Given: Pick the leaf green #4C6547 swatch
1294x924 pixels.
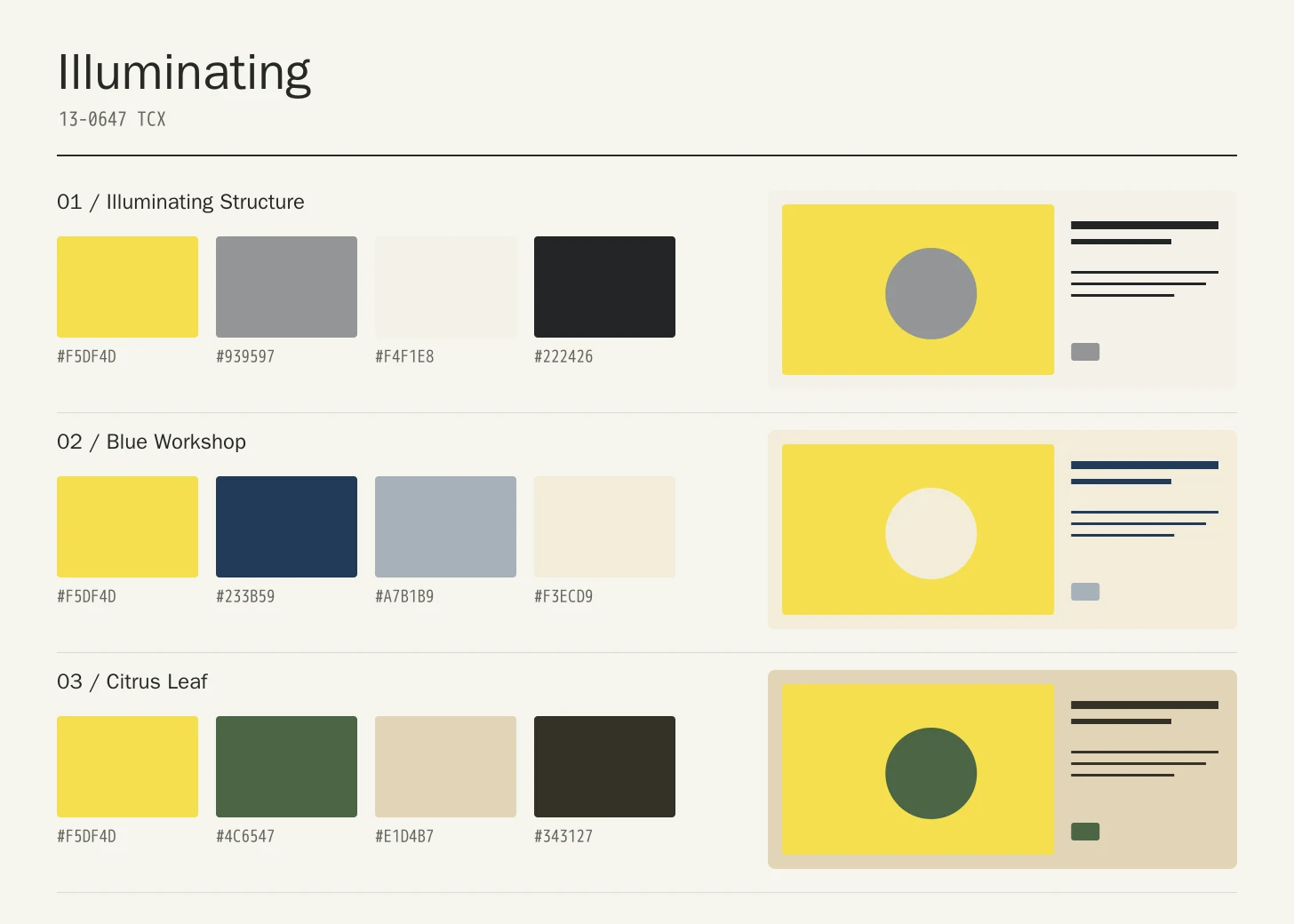Looking at the screenshot, I should tap(286, 767).
